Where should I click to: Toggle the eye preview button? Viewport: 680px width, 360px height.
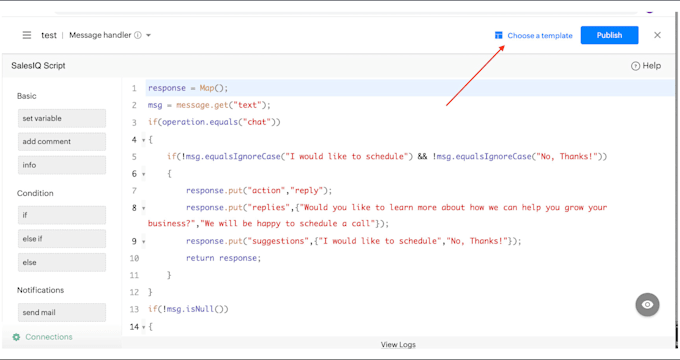(x=647, y=304)
